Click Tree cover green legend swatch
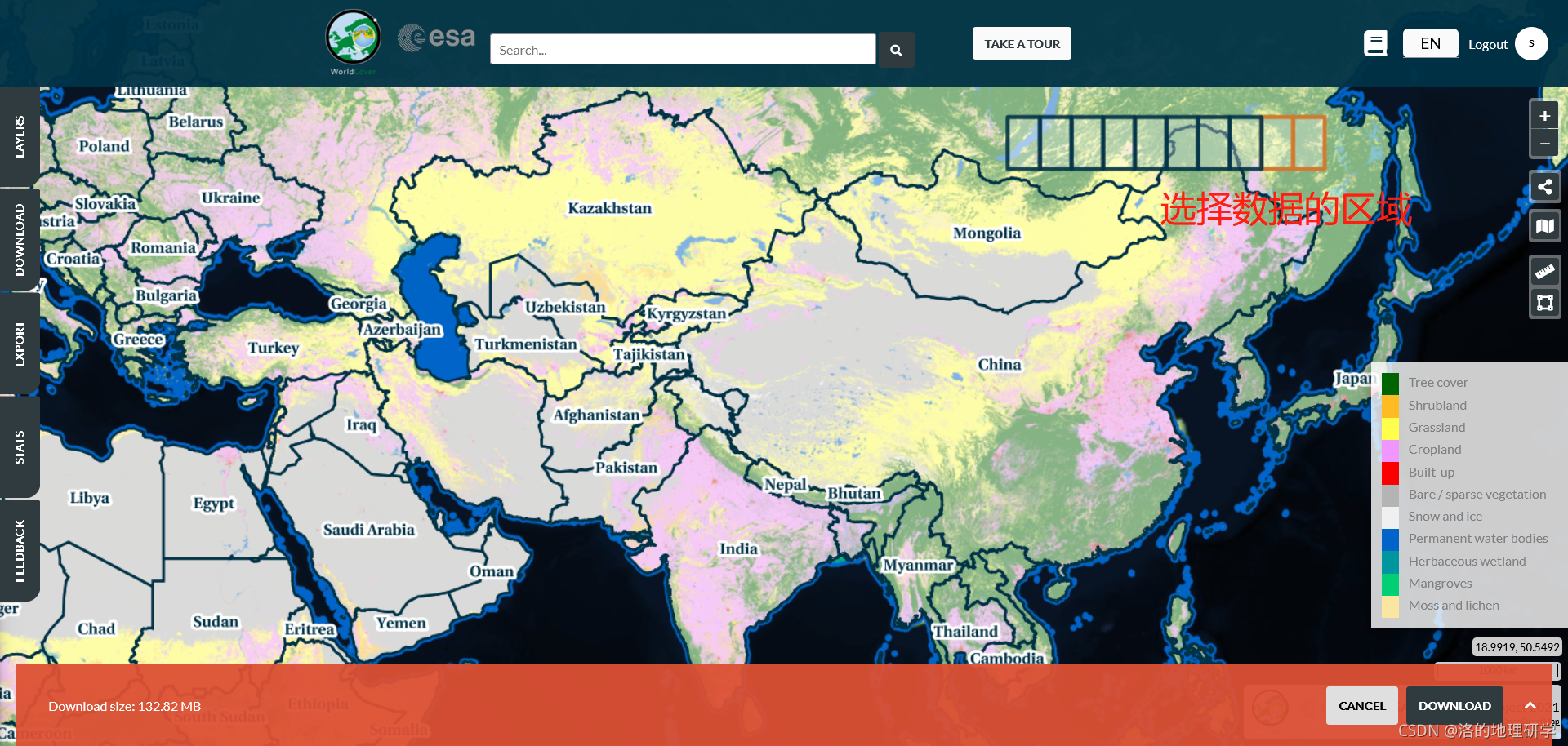Screen dimensions: 1568x746 (1390, 383)
